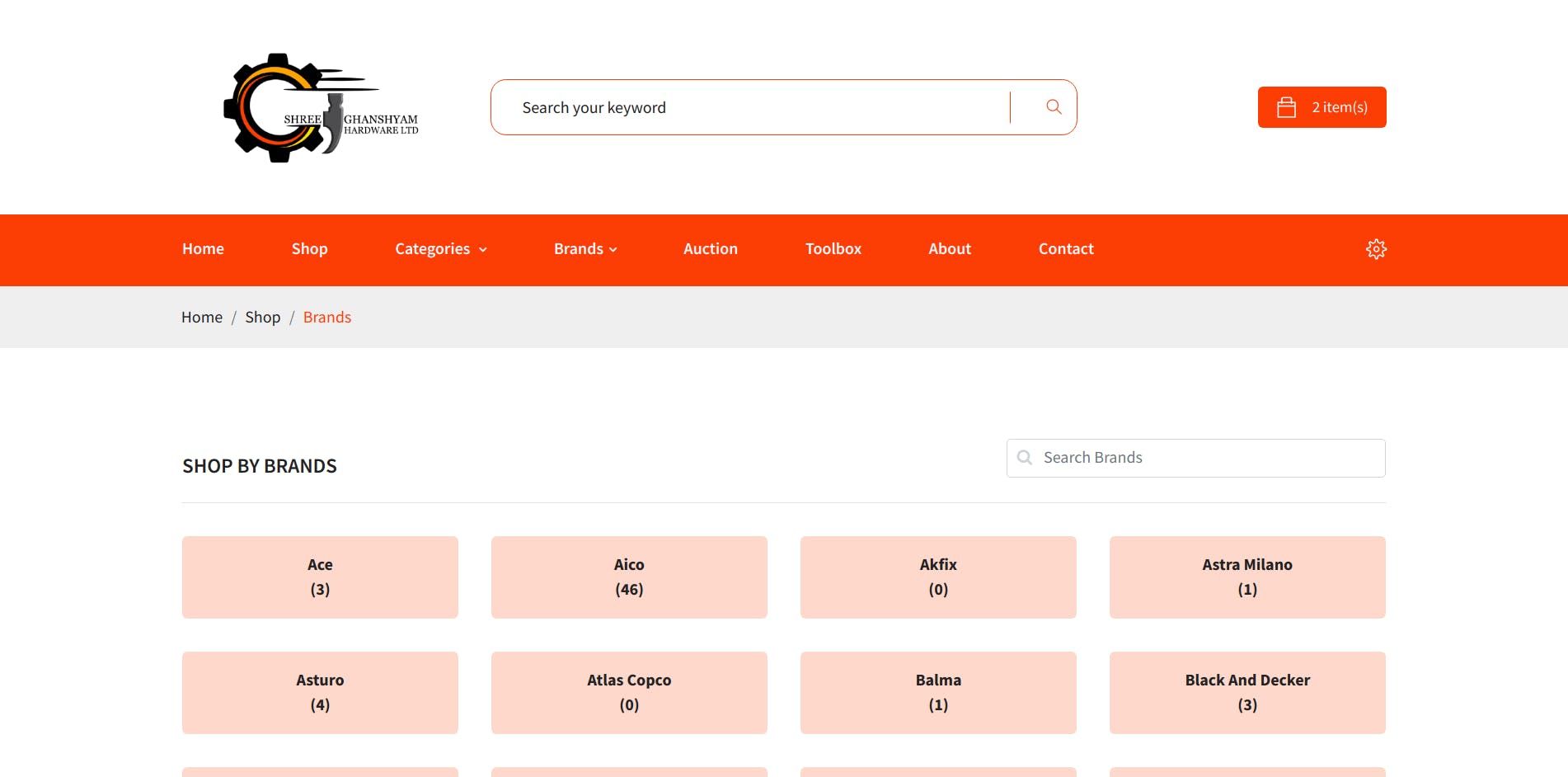This screenshot has width=1568, height=777.
Task: Navigate to the About page
Action: tap(950, 249)
